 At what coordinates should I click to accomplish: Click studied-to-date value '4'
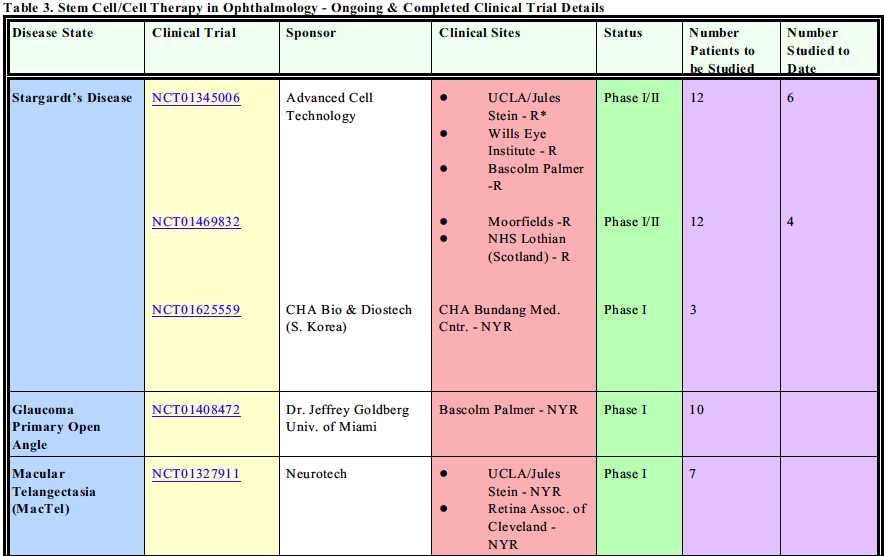click(790, 222)
